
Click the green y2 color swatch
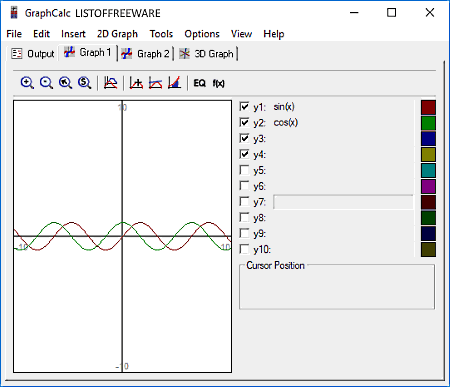428,123
